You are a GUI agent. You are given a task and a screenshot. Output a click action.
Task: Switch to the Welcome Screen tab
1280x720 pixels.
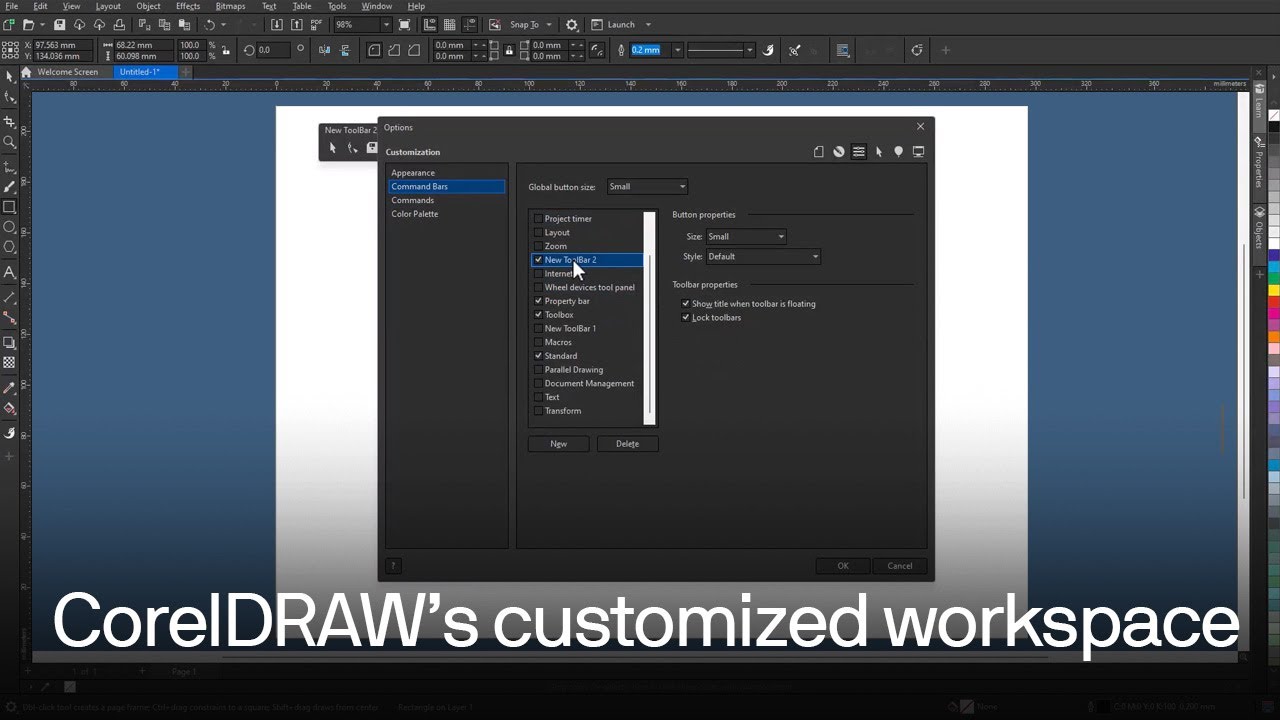coord(67,72)
